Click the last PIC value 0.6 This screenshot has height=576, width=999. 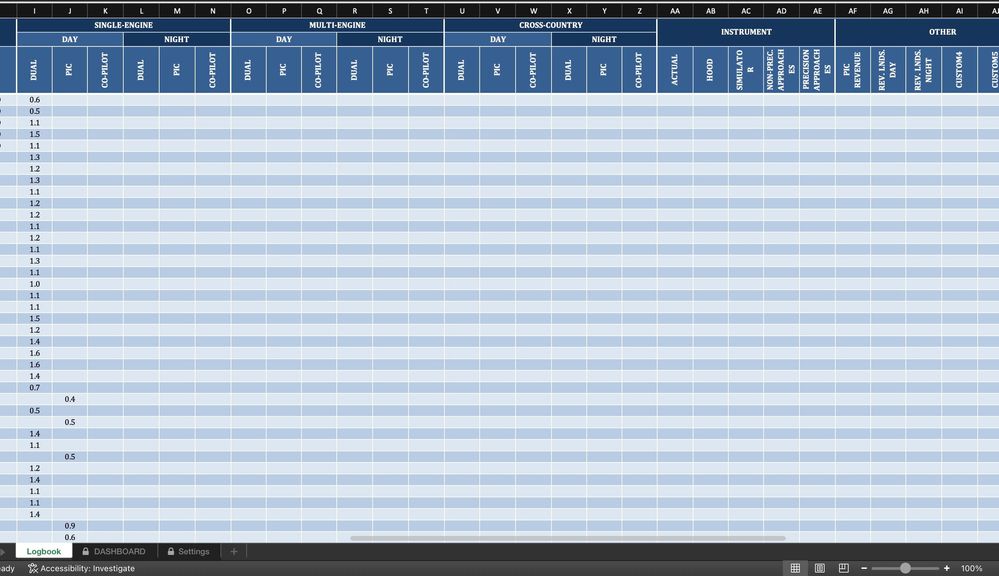[x=70, y=537]
